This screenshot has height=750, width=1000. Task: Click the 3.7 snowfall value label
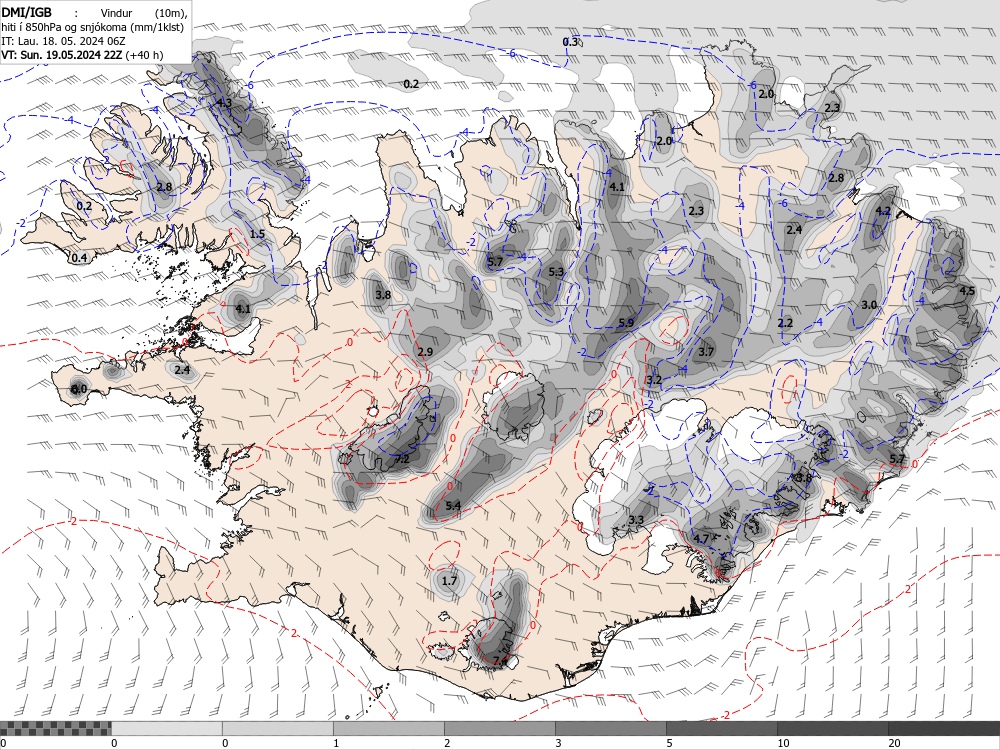coord(706,351)
